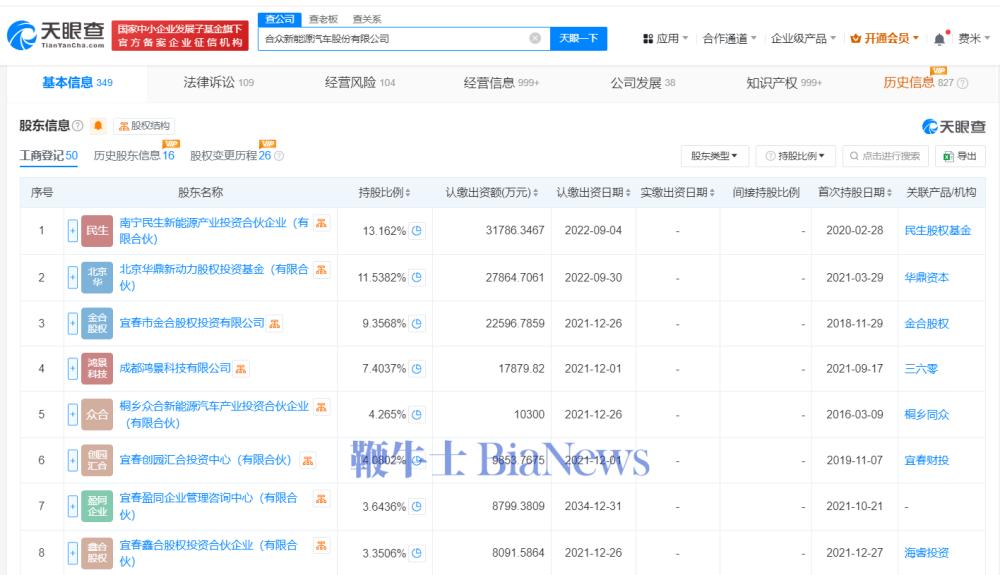Open the 企业级产品 dropdown menu
This screenshot has width=1000, height=575.
pyautogui.click(x=803, y=39)
